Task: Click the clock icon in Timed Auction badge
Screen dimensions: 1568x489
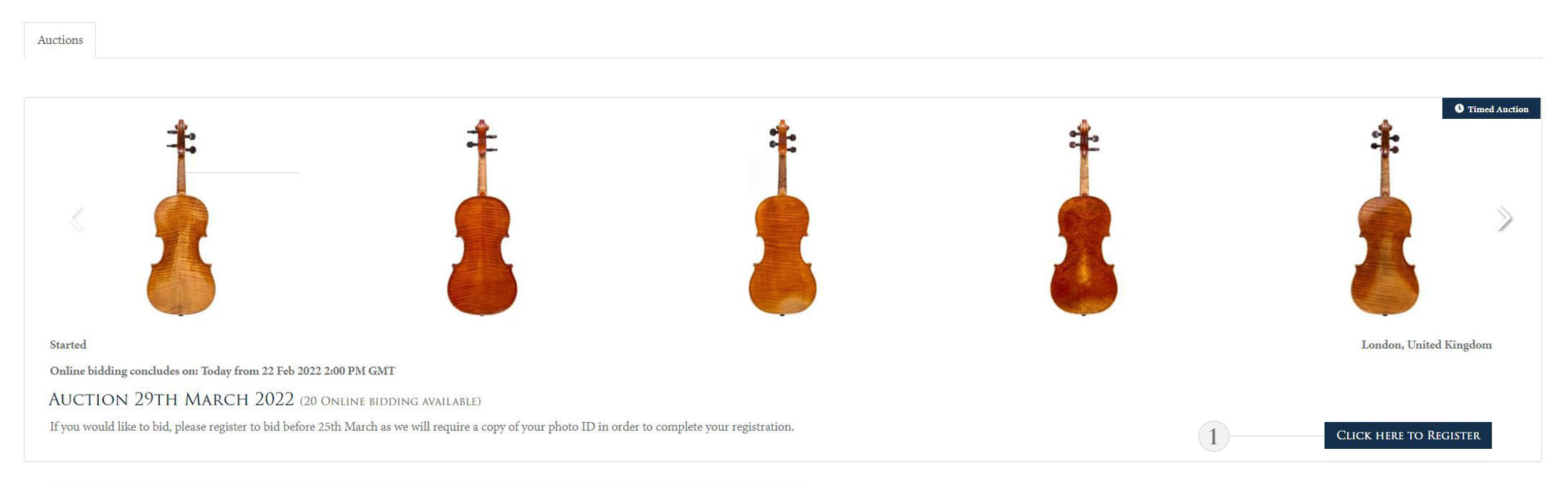Action: (x=1459, y=109)
